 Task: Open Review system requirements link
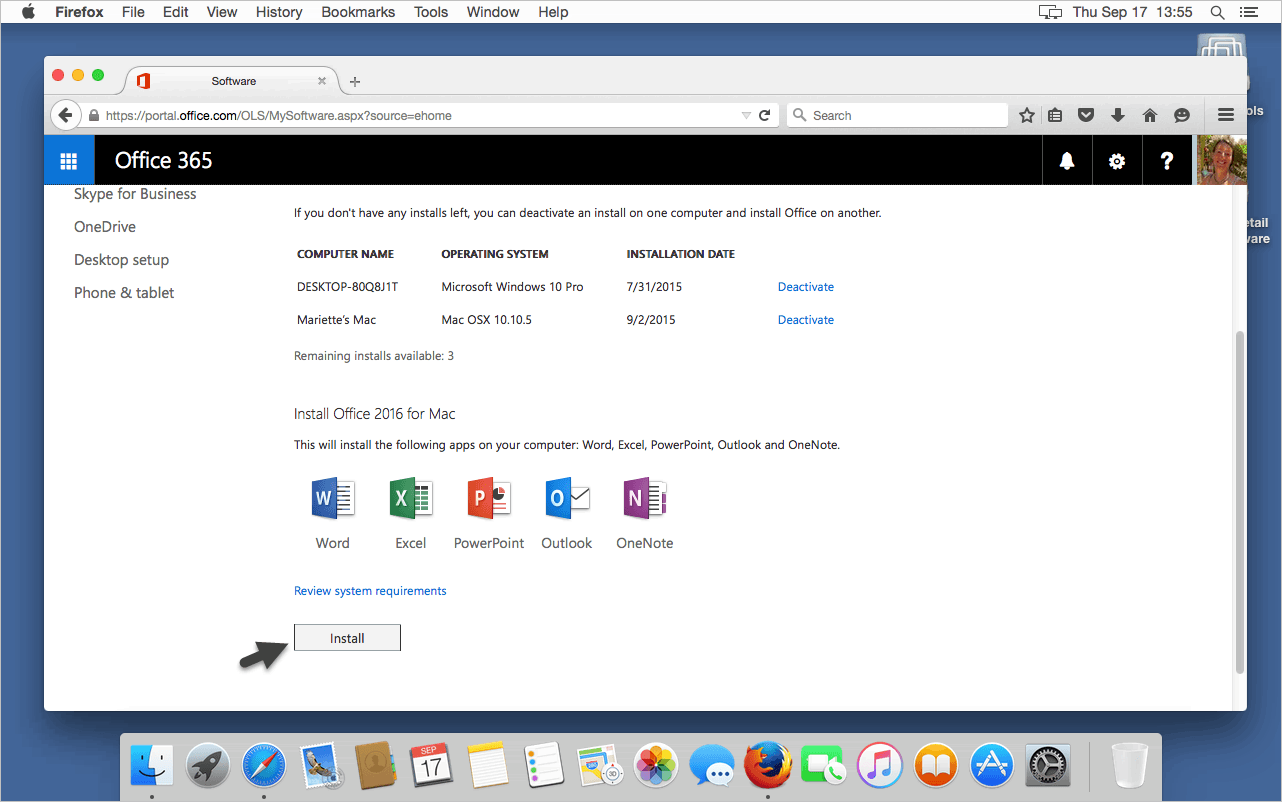pos(370,591)
